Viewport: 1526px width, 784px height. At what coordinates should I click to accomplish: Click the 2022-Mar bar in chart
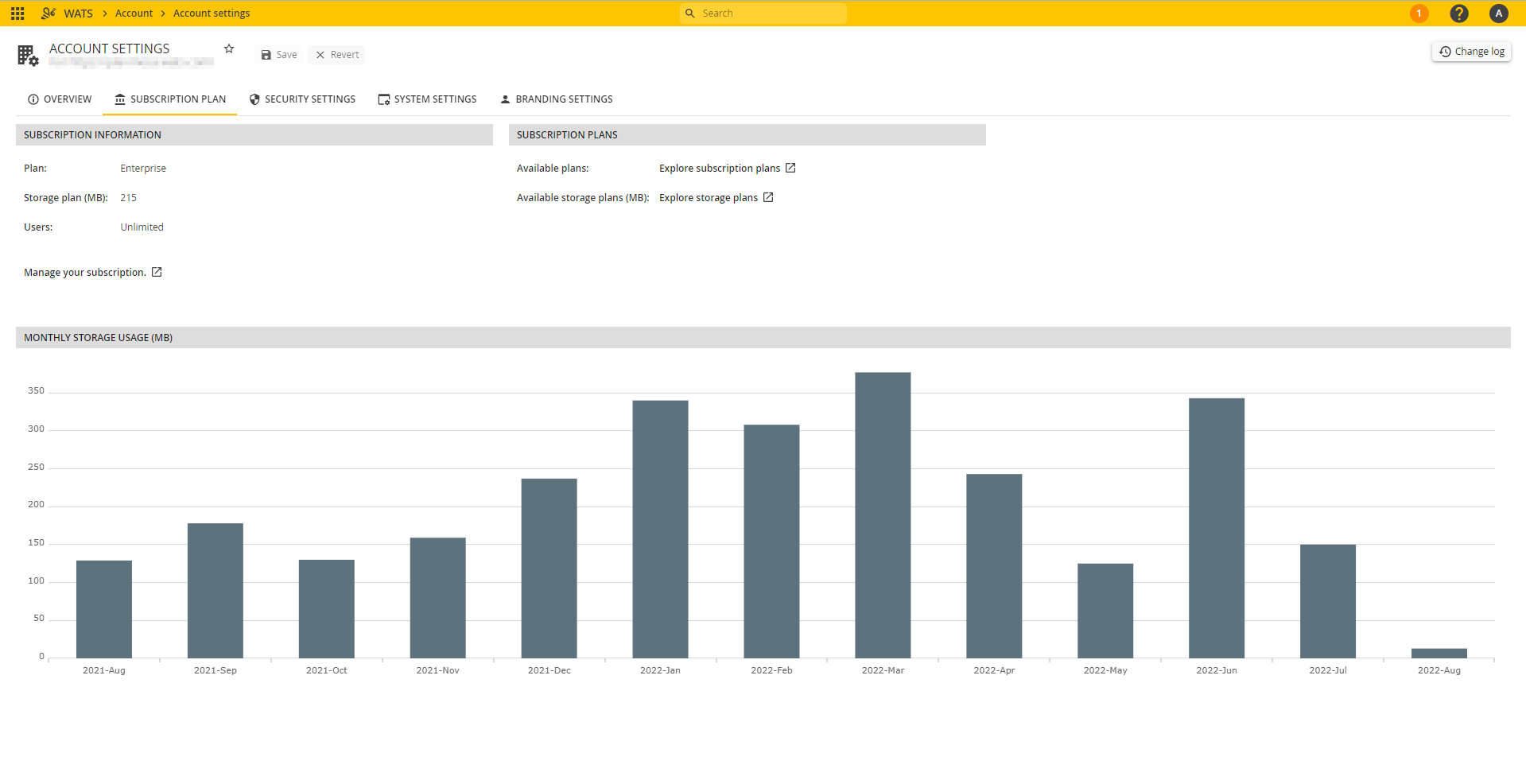point(883,515)
